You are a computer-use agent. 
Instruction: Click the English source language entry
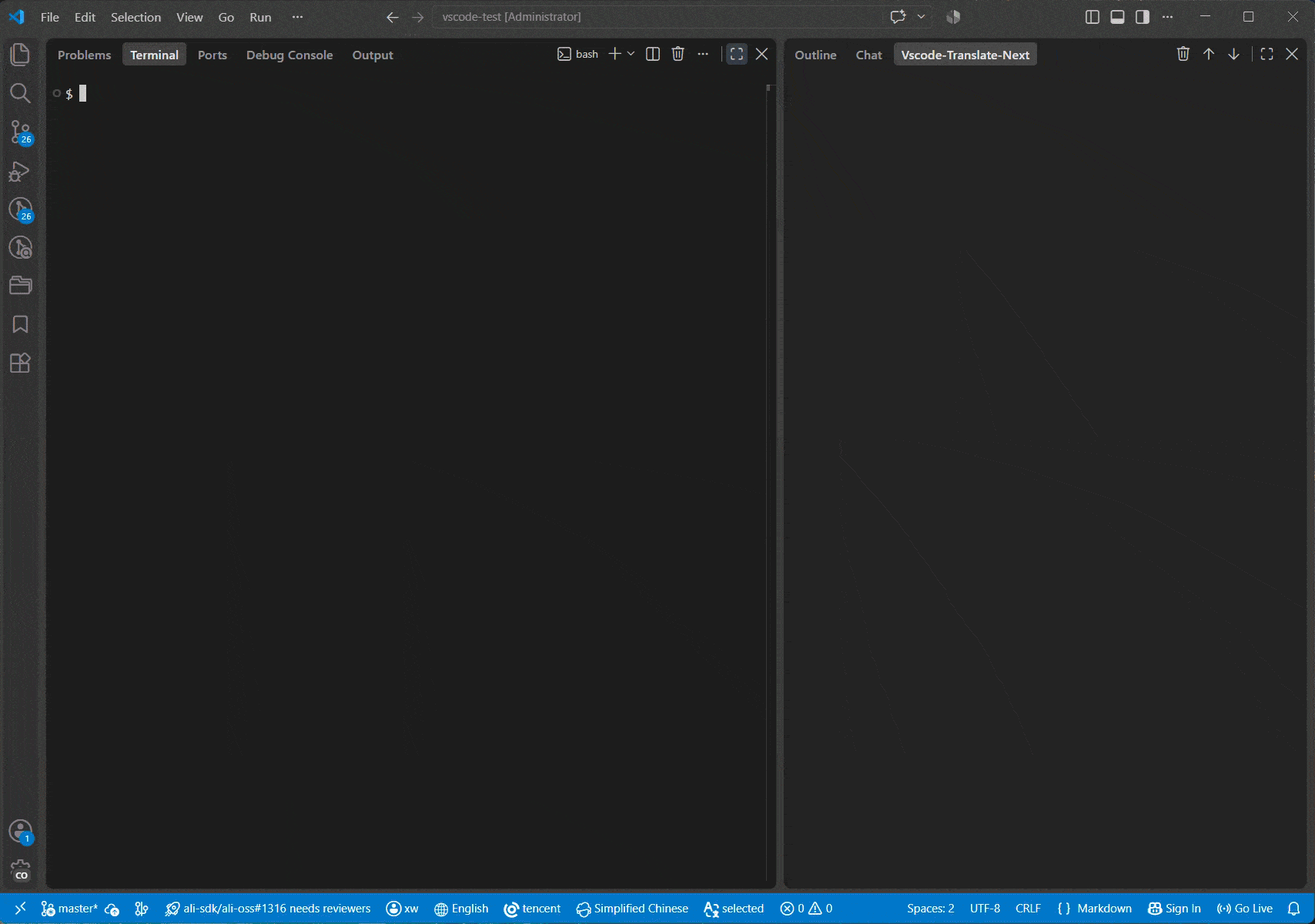pyautogui.click(x=461, y=909)
